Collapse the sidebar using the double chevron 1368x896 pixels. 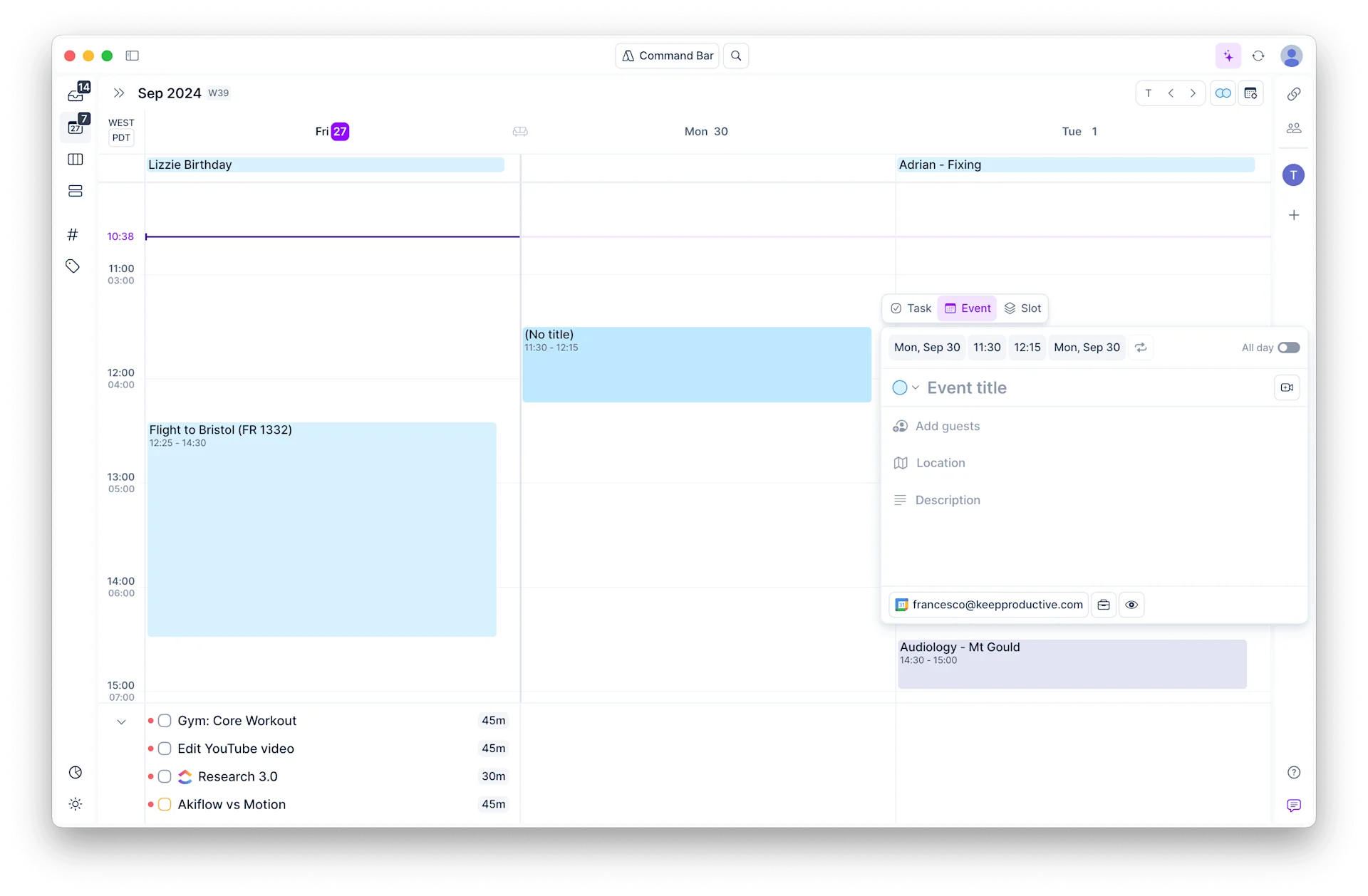pyautogui.click(x=119, y=93)
